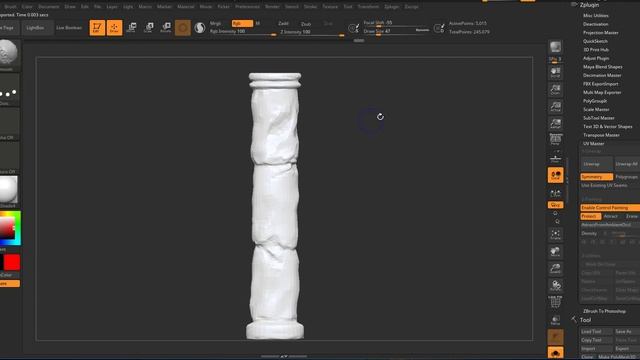This screenshot has height=360, width=640.
Task: Activate the orange Draw mode button
Action: (x=114, y=28)
